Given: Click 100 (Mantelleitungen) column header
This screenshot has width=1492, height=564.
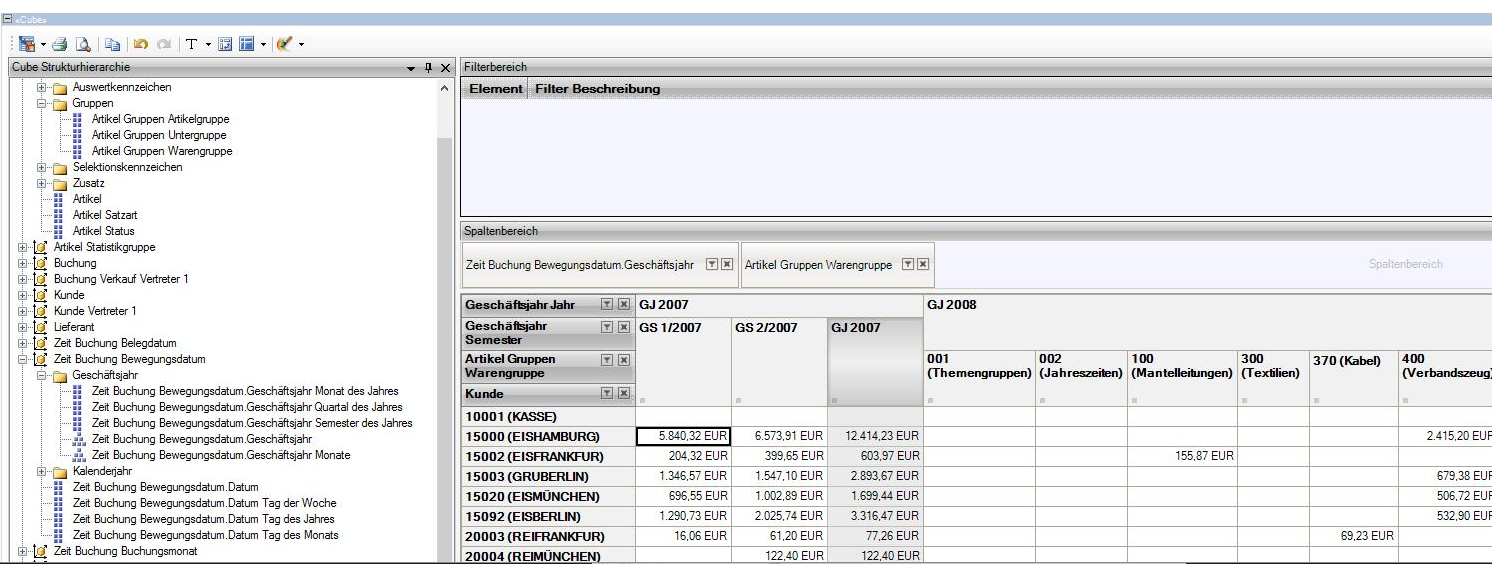Looking at the screenshot, I should point(1182,377).
